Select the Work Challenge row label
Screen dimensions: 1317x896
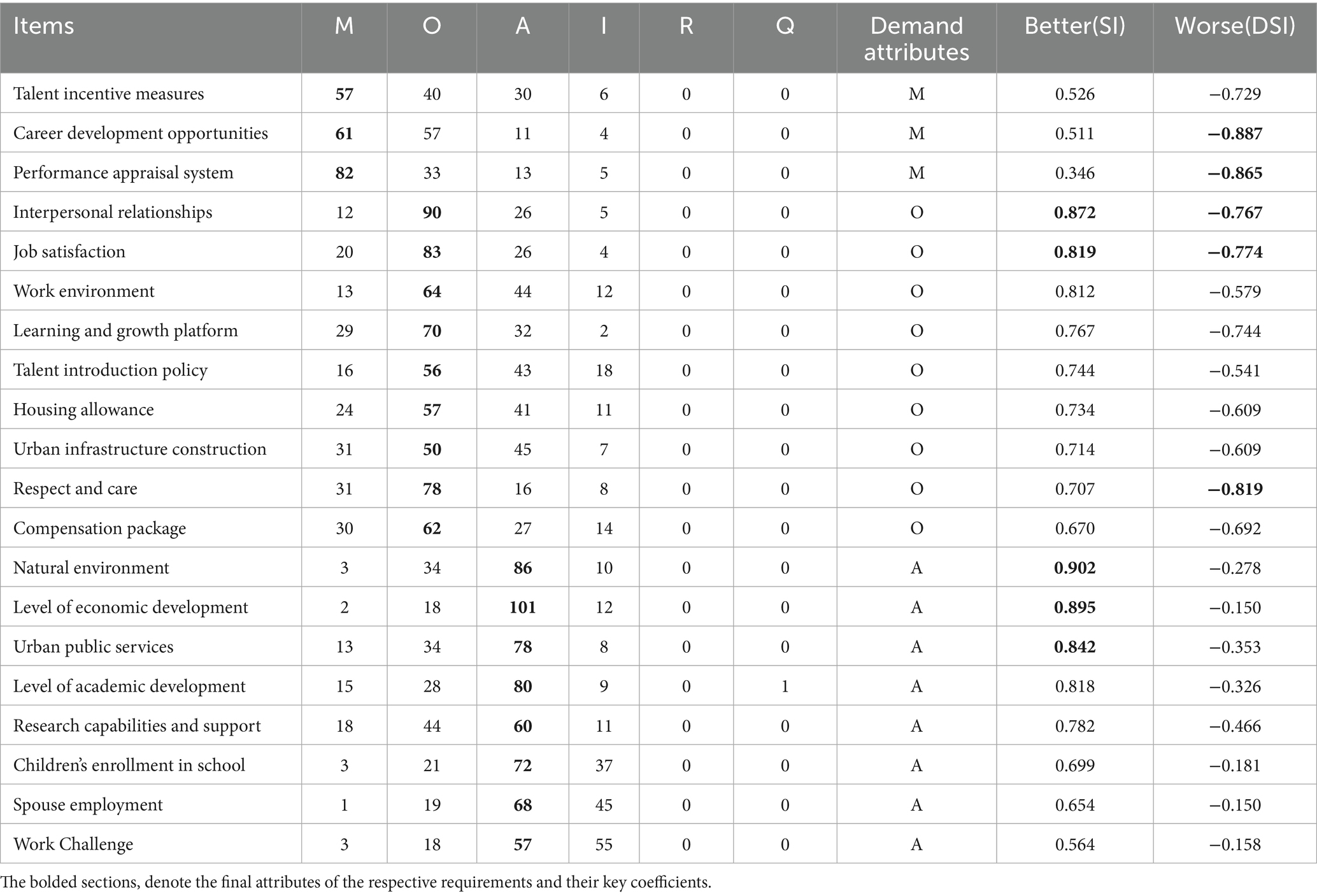click(x=73, y=844)
